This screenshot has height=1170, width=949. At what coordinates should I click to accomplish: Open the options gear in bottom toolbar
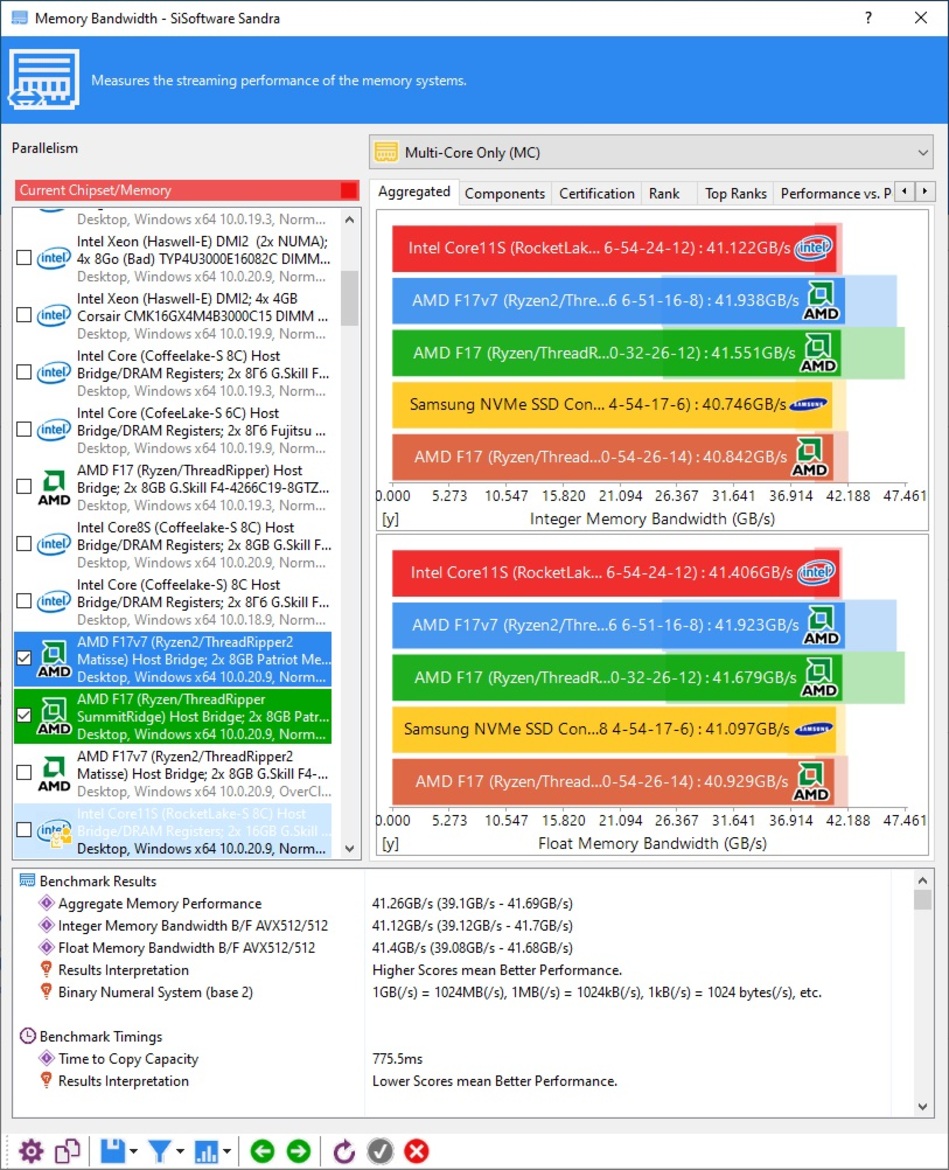31,1151
